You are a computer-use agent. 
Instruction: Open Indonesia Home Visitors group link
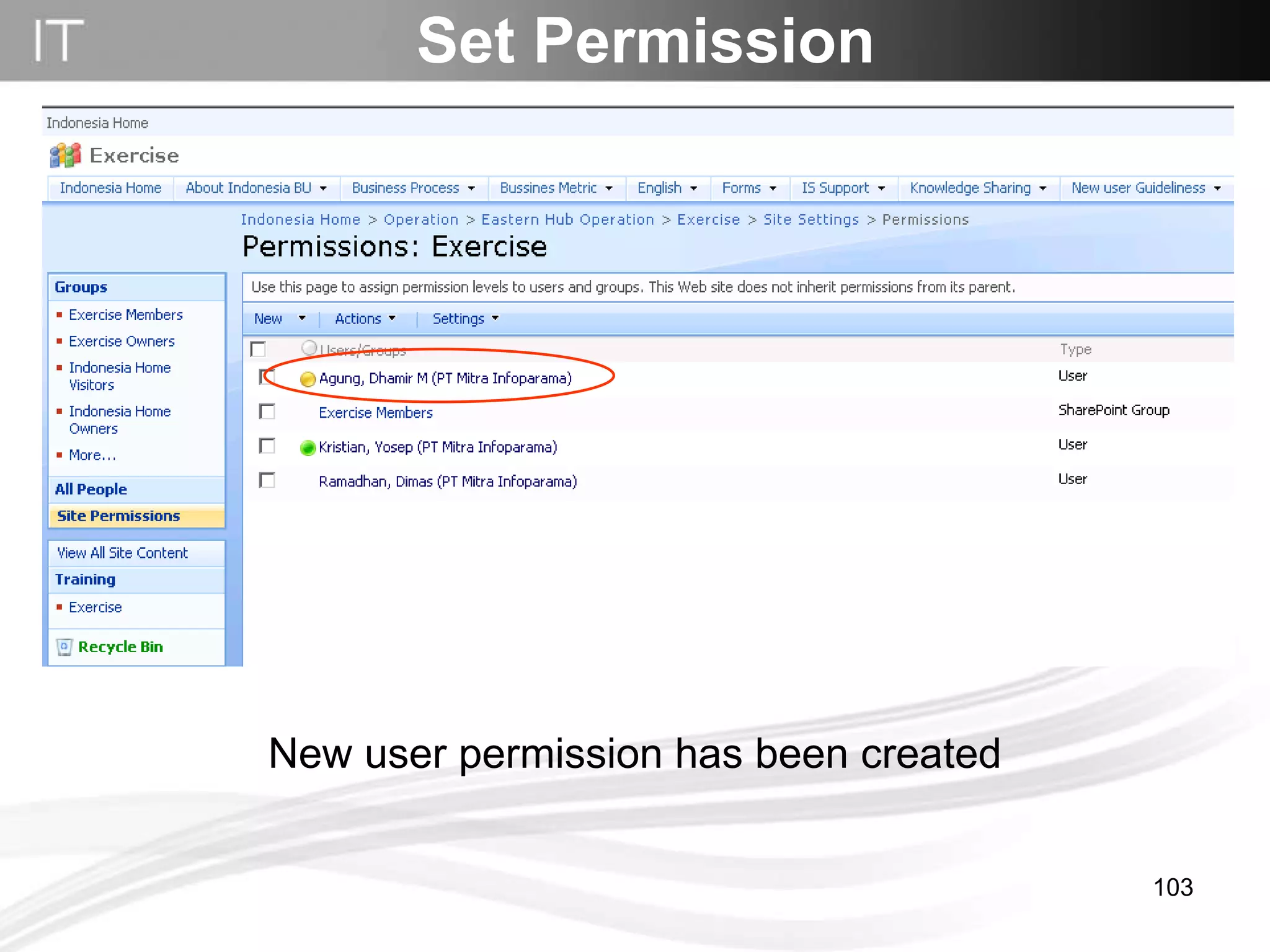pos(120,376)
